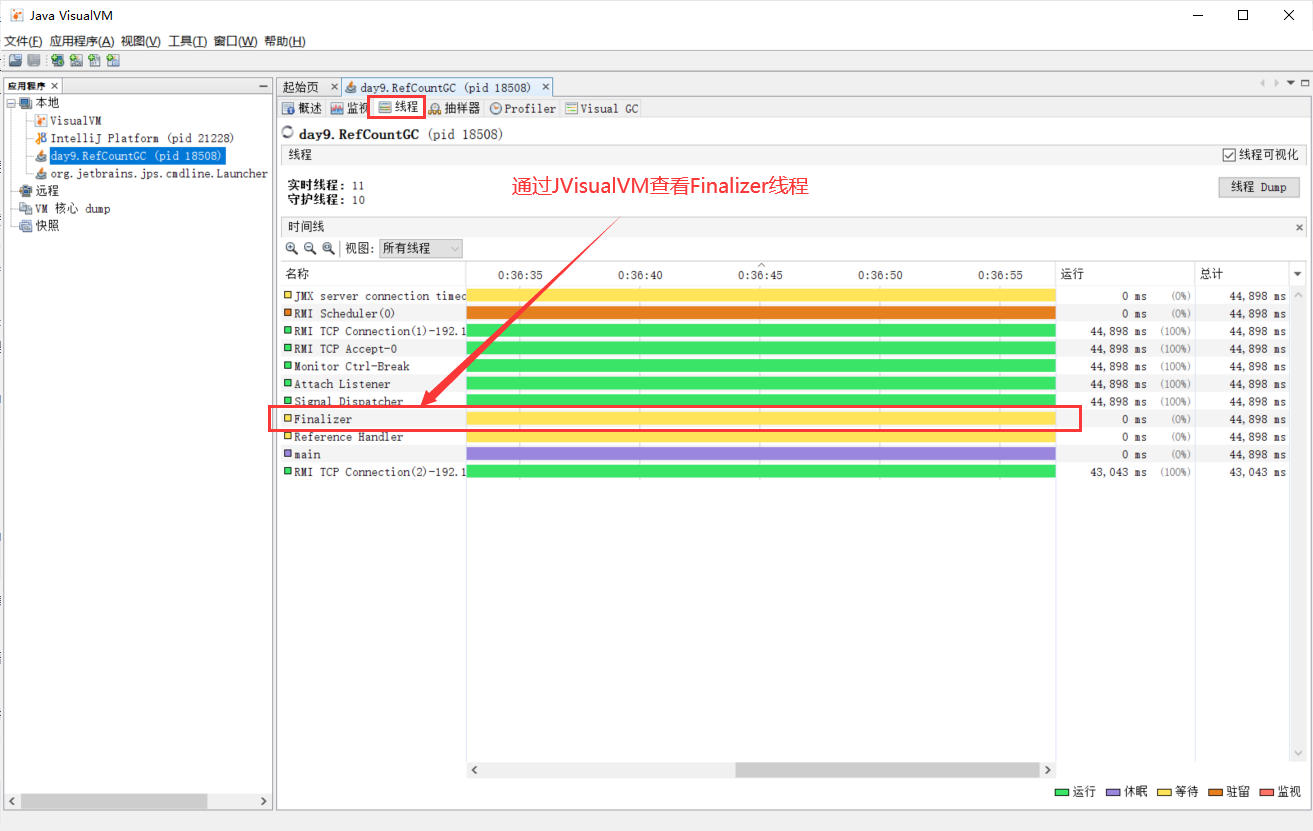Maximize the editor window area

[1305, 83]
